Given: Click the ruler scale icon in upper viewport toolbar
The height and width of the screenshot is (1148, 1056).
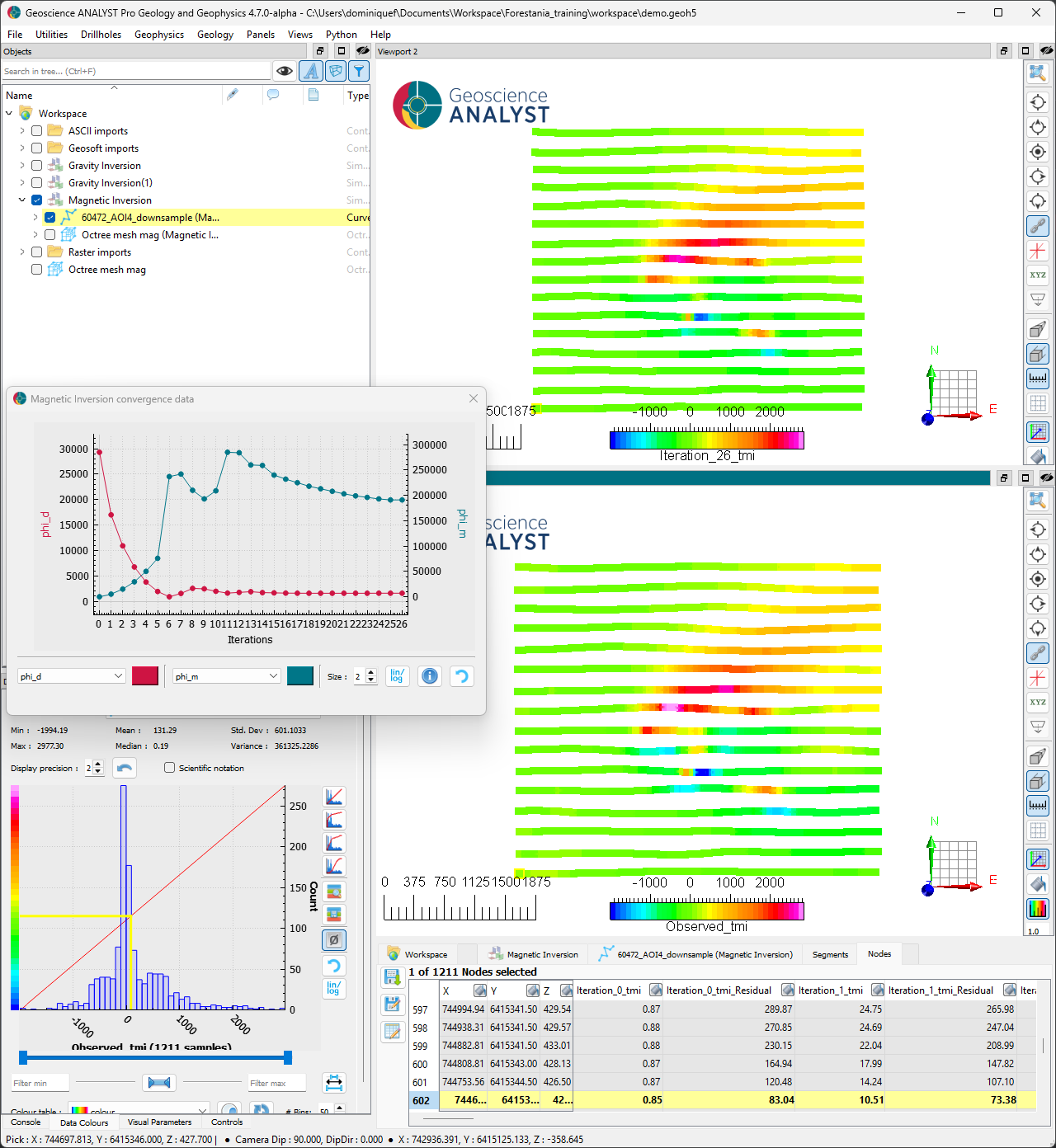Looking at the screenshot, I should [1038, 379].
